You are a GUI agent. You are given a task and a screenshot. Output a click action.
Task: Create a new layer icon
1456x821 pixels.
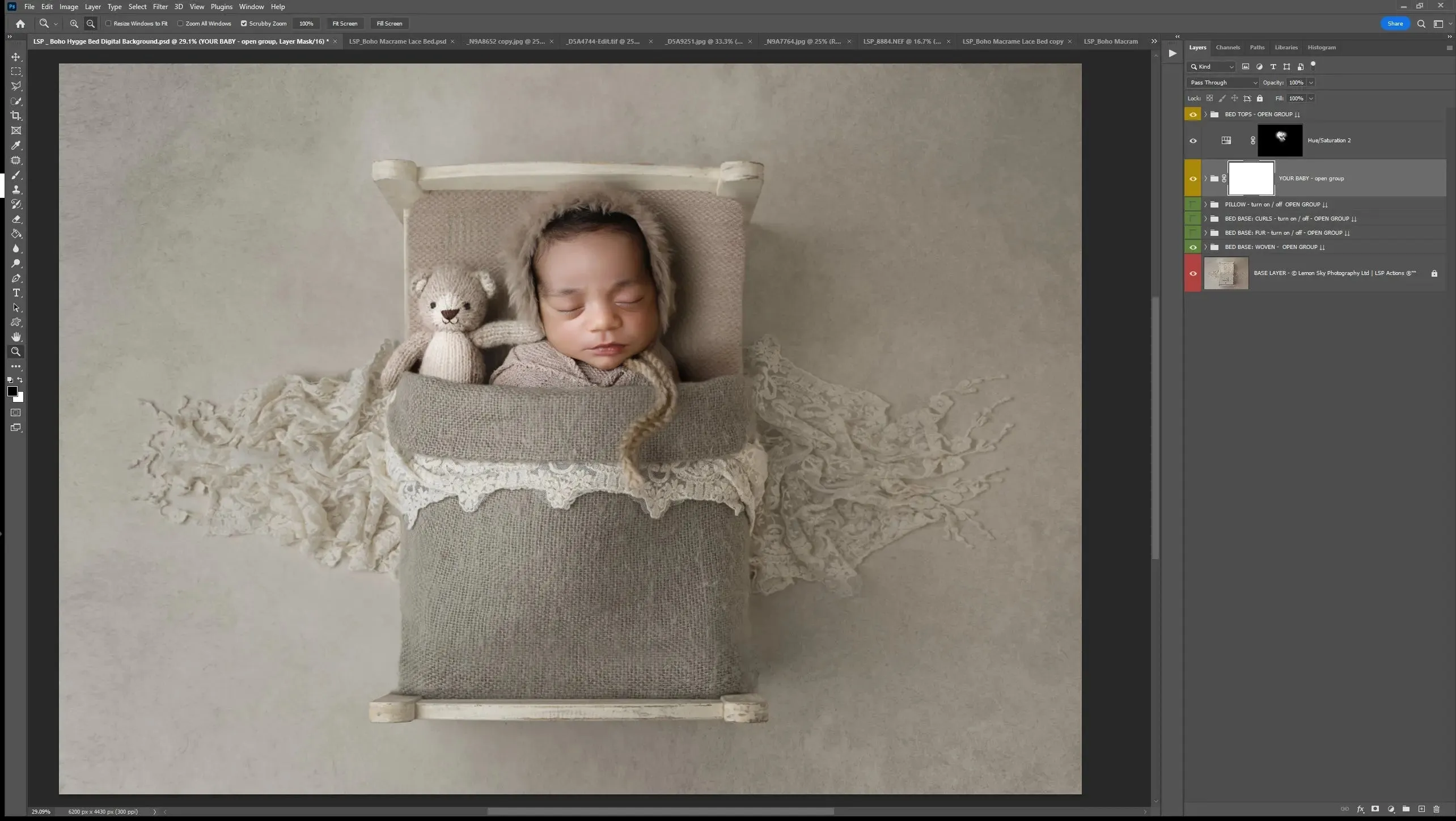[1421, 809]
